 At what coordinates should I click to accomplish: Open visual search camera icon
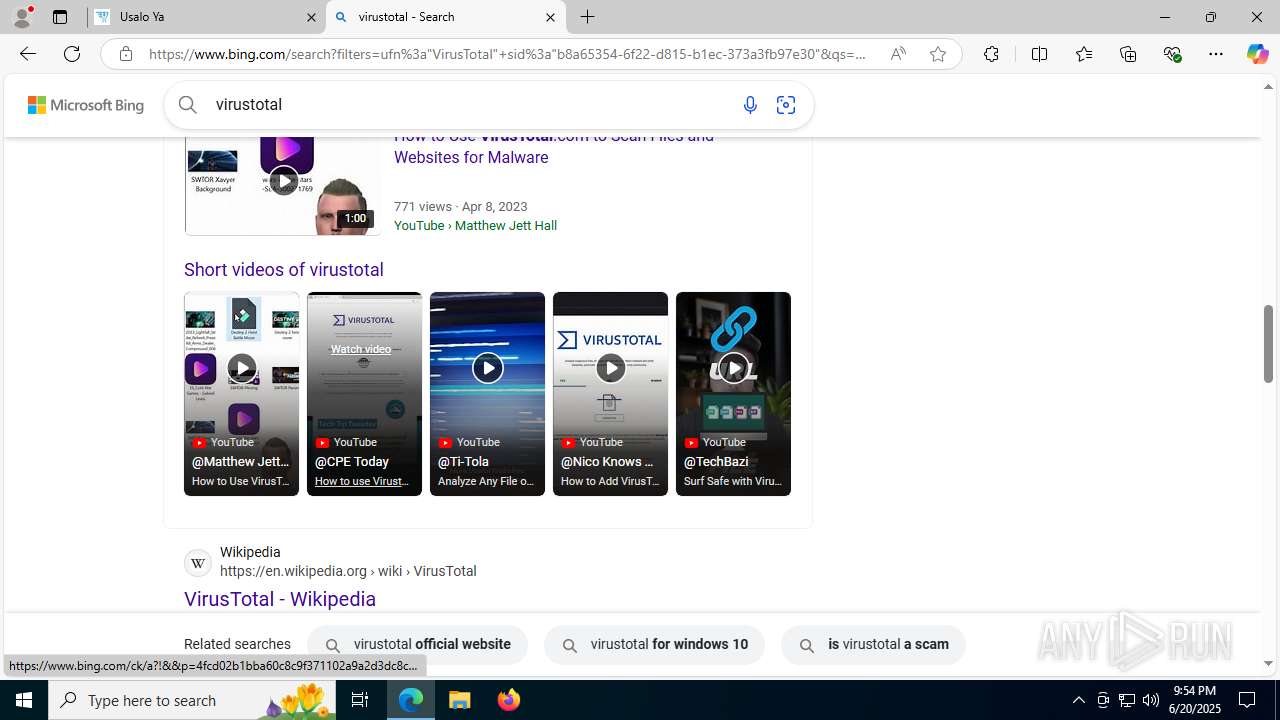point(786,105)
